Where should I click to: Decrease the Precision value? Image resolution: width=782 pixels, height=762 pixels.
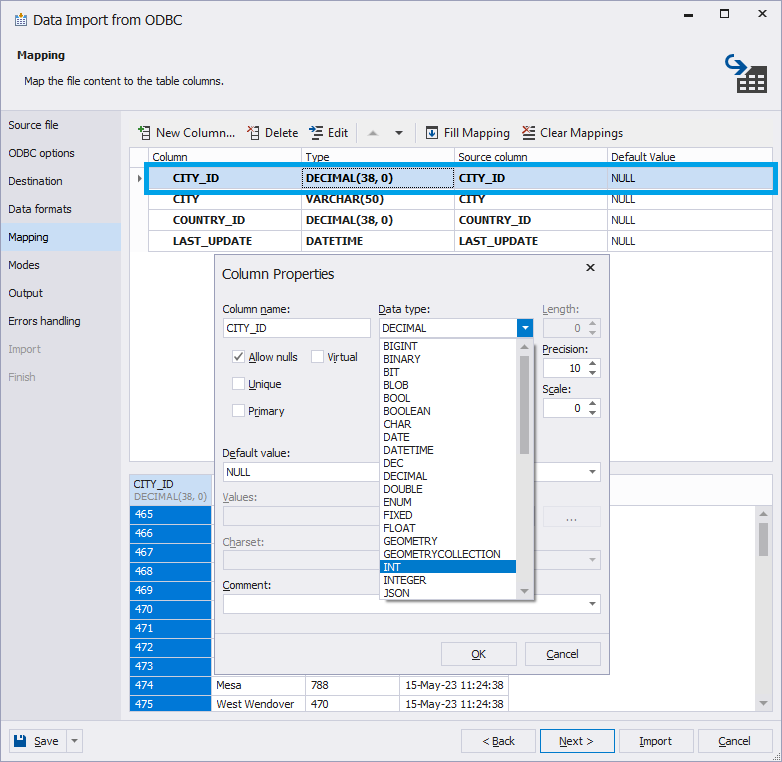592,373
